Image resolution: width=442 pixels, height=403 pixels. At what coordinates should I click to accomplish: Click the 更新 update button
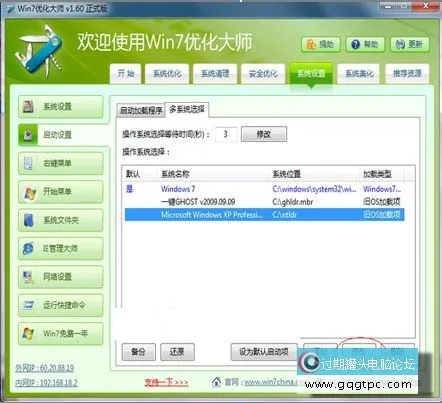(410, 44)
